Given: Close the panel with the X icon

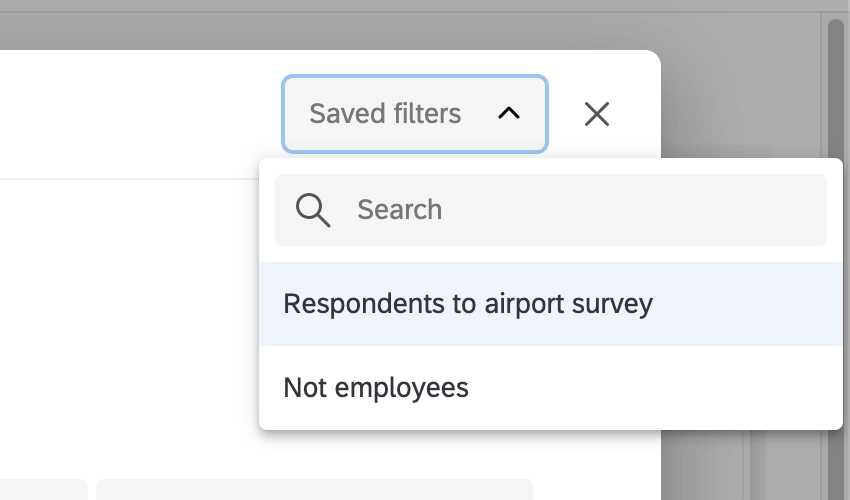Looking at the screenshot, I should coord(597,114).
